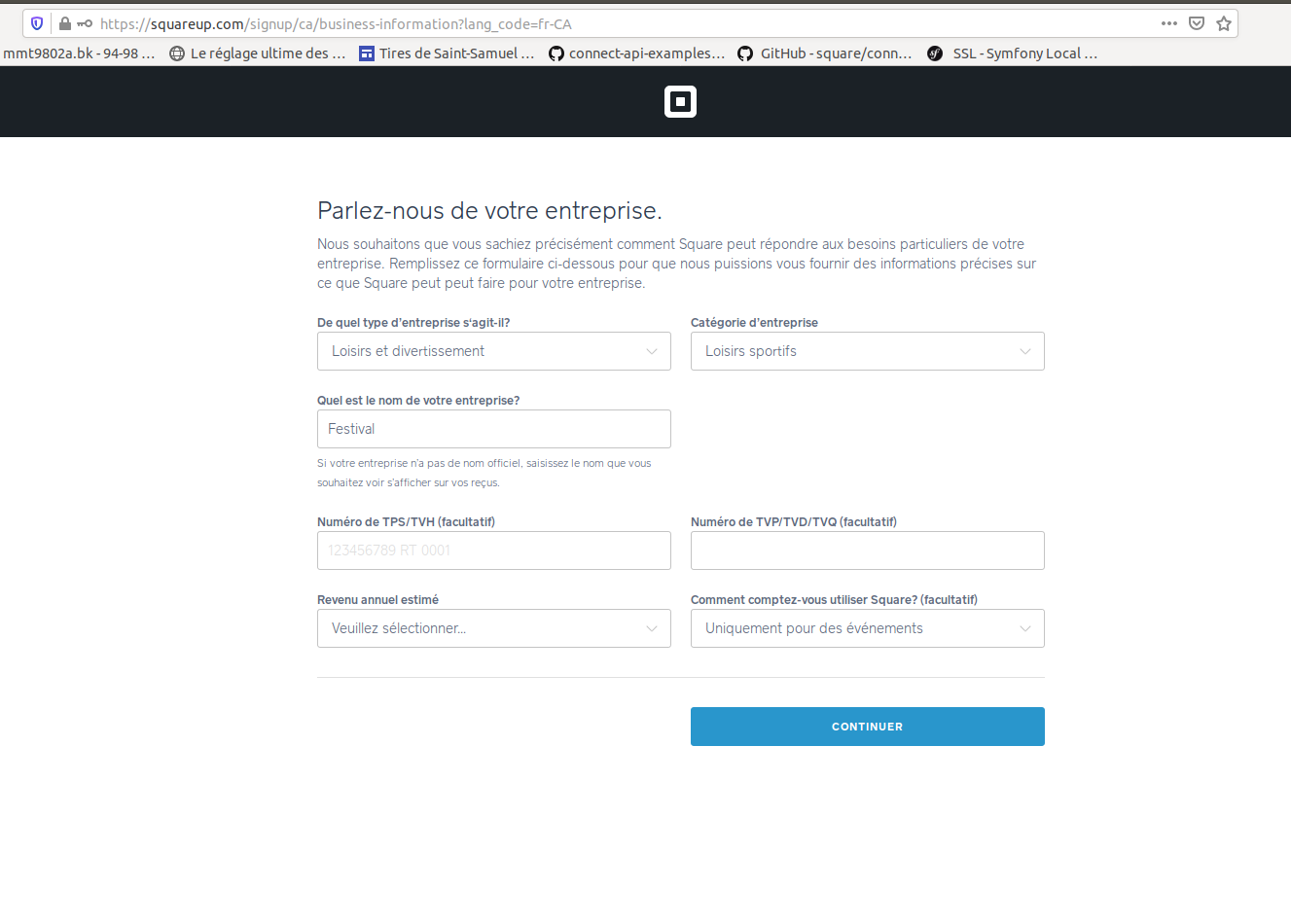This screenshot has height=924, width=1291.
Task: Focus the Numéro de TPS/TVH field
Action: pyautogui.click(x=494, y=551)
